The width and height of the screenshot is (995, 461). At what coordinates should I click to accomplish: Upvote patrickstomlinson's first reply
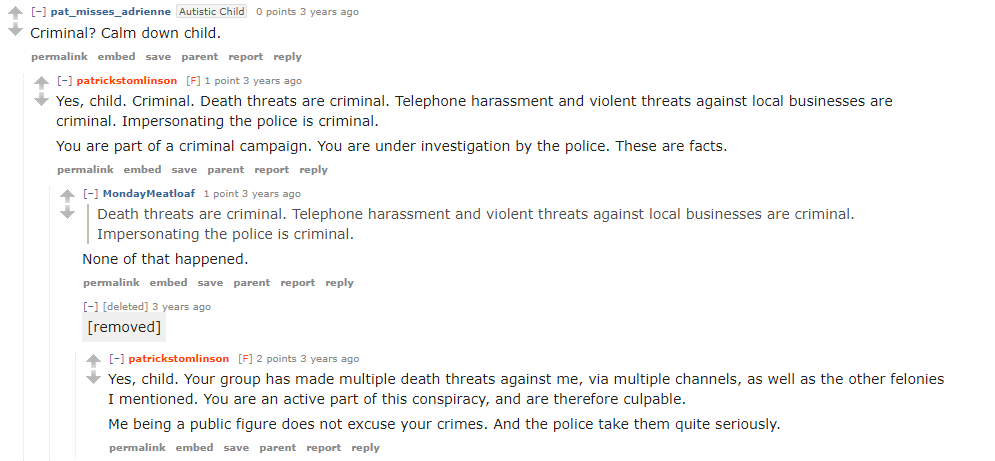click(41, 83)
